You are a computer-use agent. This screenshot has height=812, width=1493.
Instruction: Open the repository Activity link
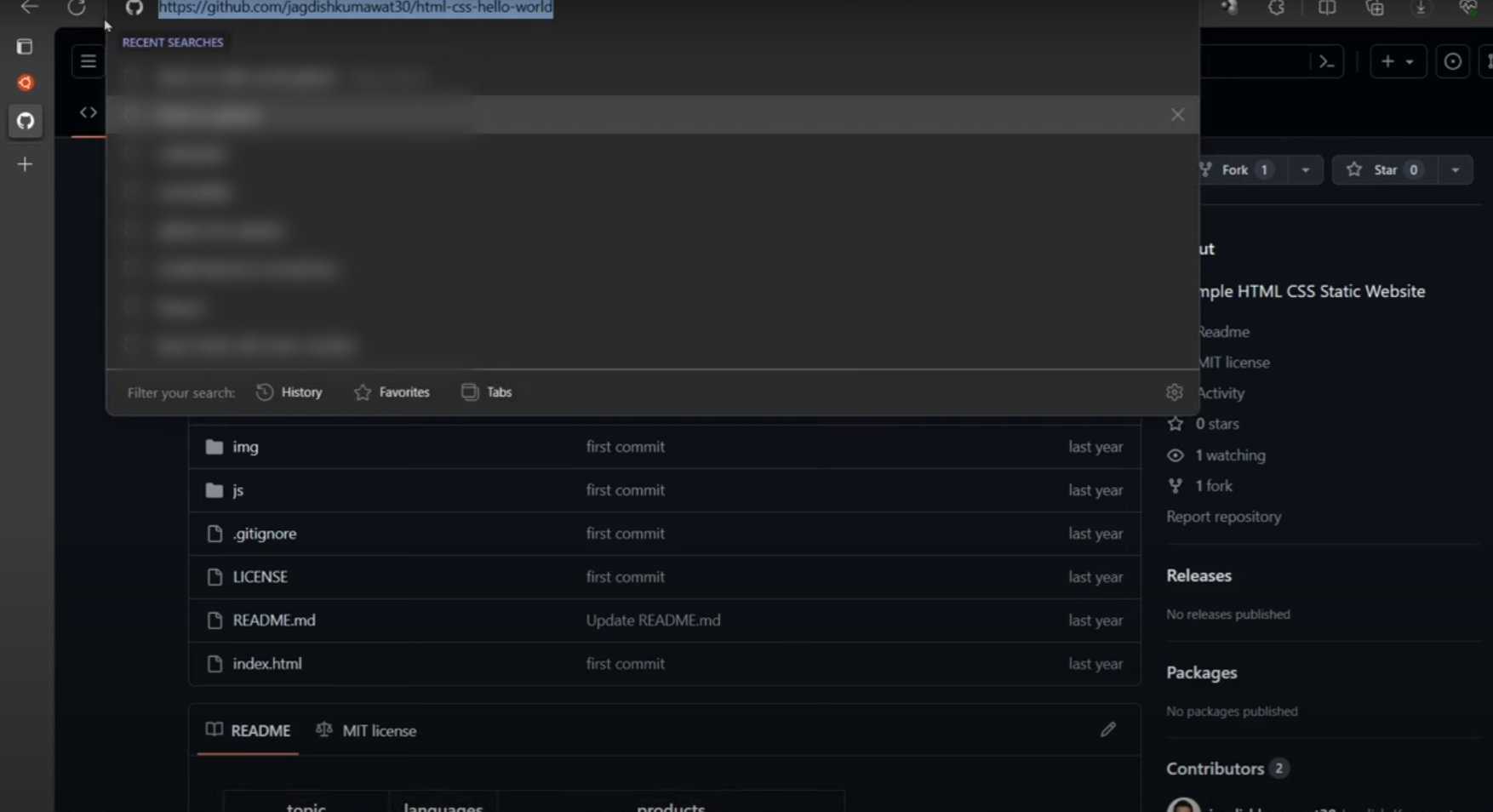click(x=1221, y=393)
